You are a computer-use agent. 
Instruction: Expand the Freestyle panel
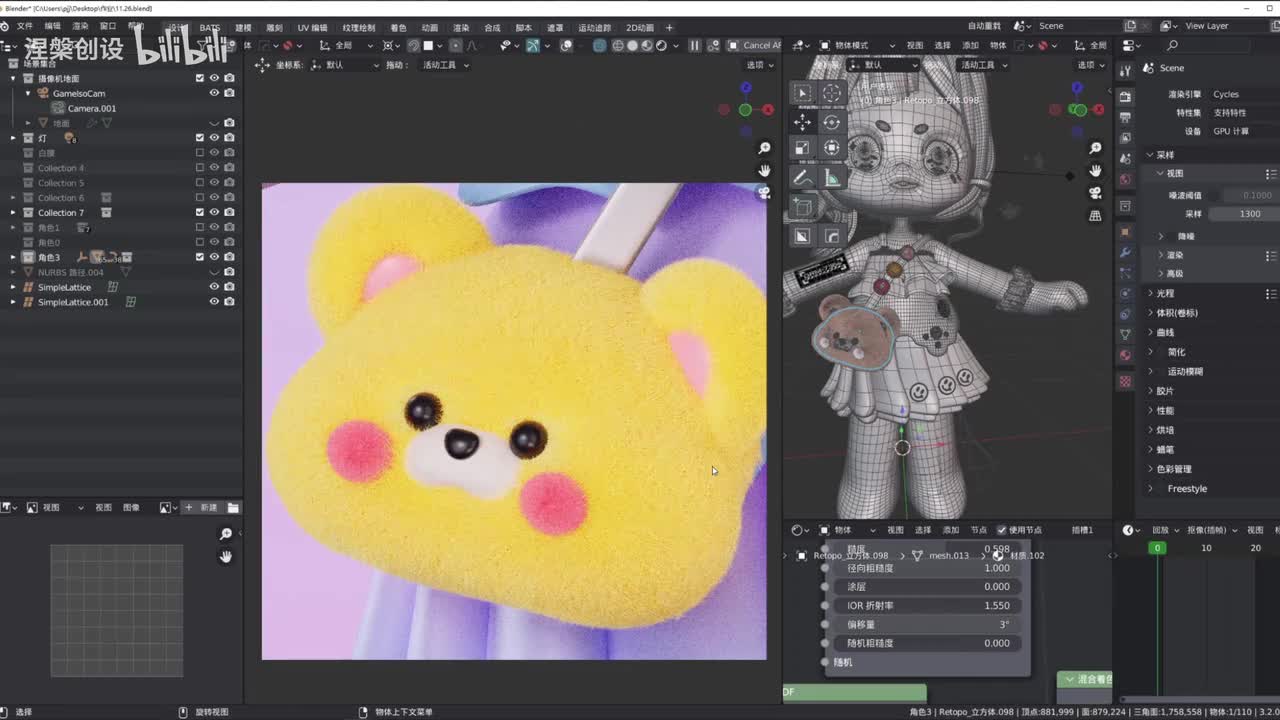tap(1150, 488)
